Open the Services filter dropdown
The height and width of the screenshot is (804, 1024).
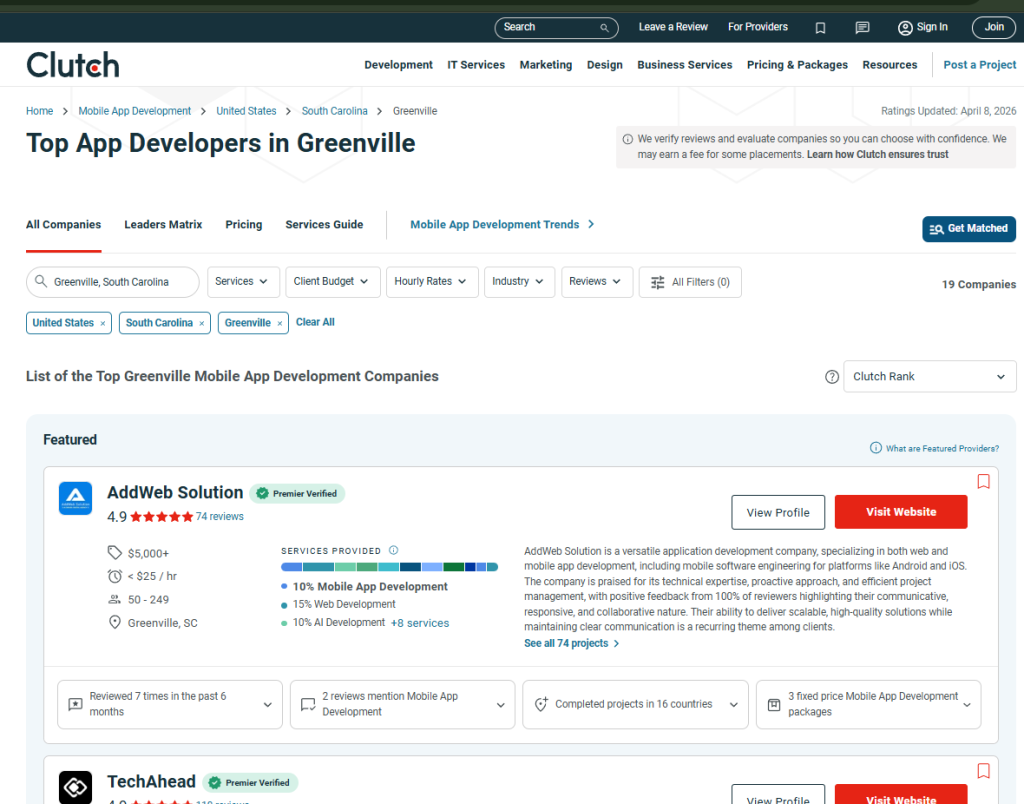coord(243,282)
